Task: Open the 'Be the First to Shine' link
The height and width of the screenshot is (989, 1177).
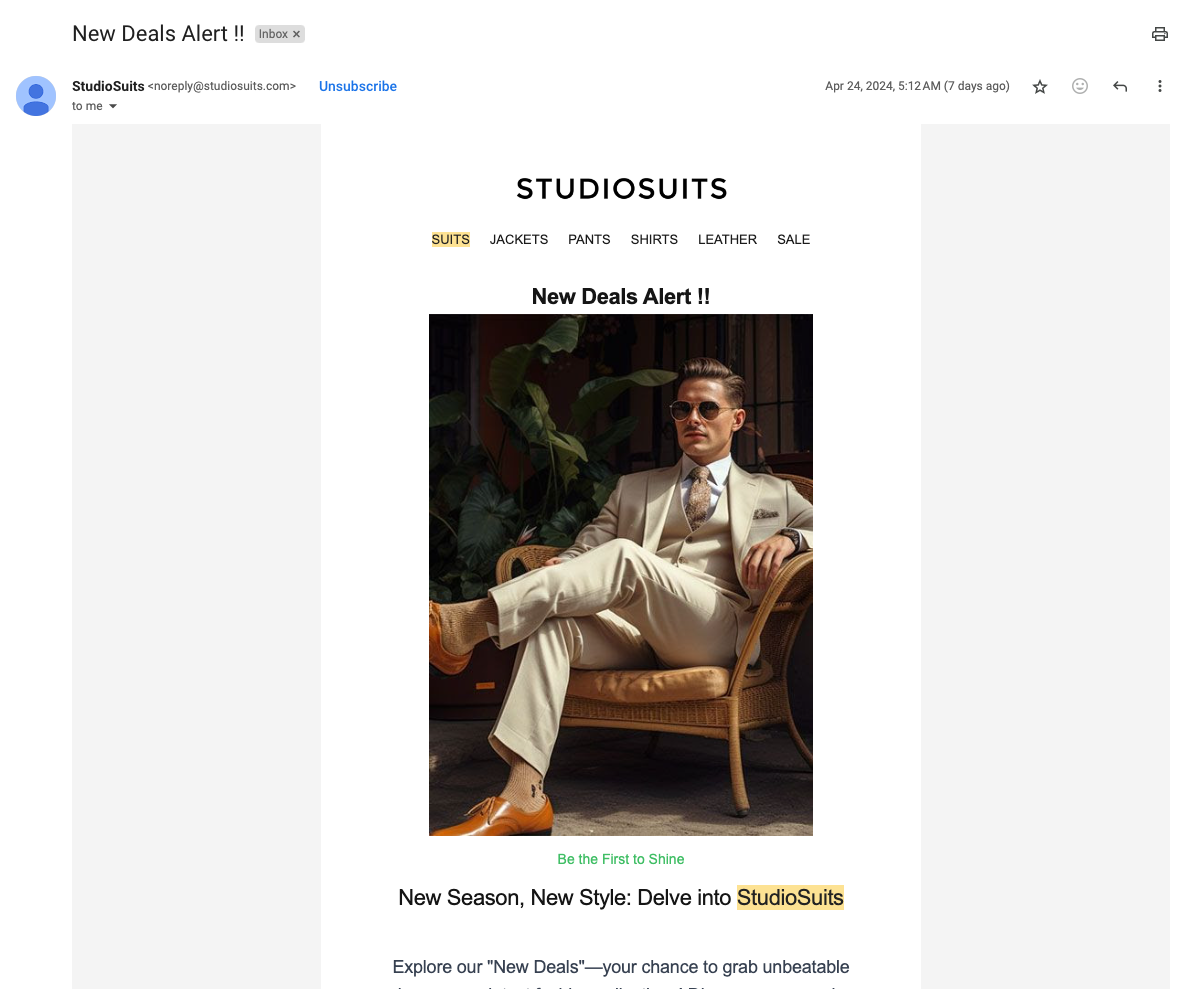Action: (620, 859)
